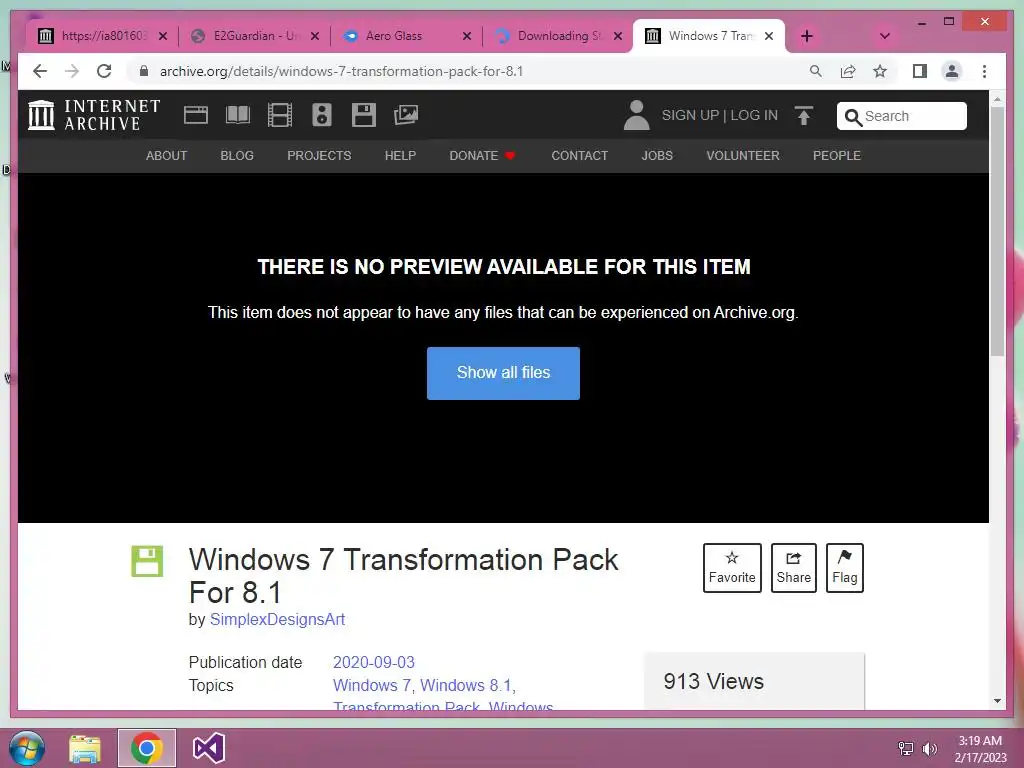Click the Chrome taskbar icon

(x=147, y=748)
